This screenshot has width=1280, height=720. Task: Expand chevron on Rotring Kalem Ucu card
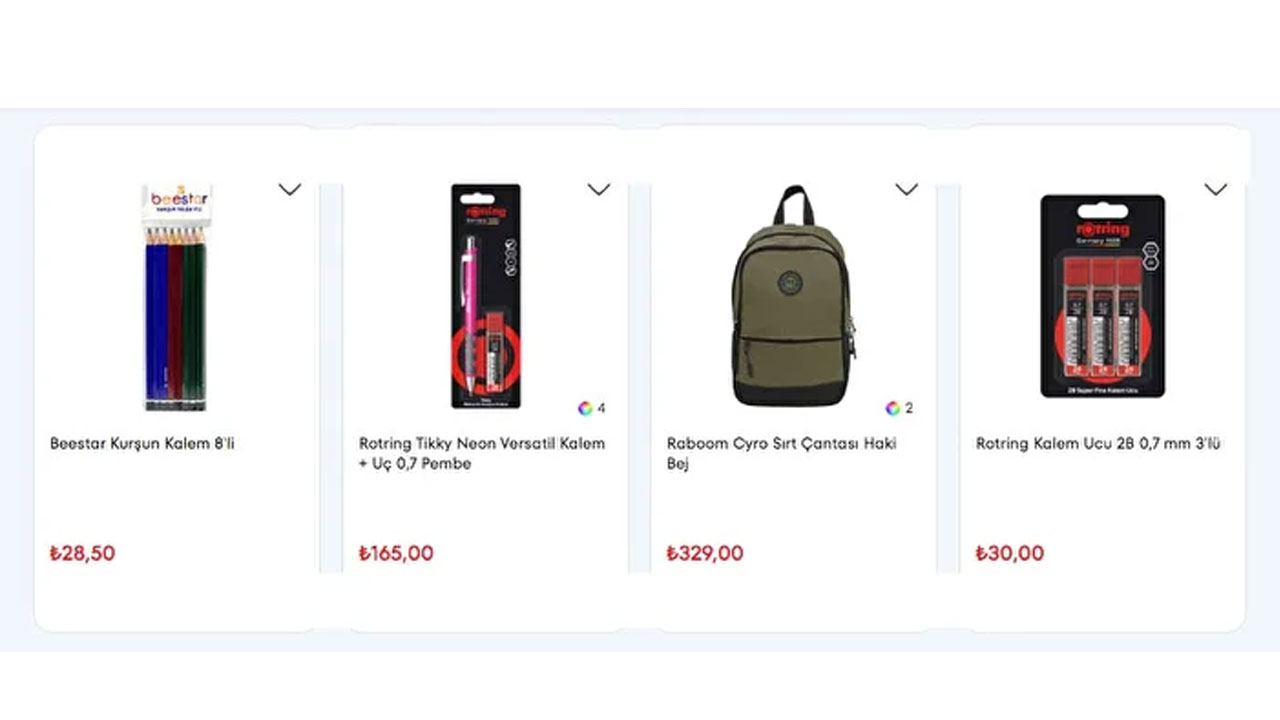[1215, 189]
